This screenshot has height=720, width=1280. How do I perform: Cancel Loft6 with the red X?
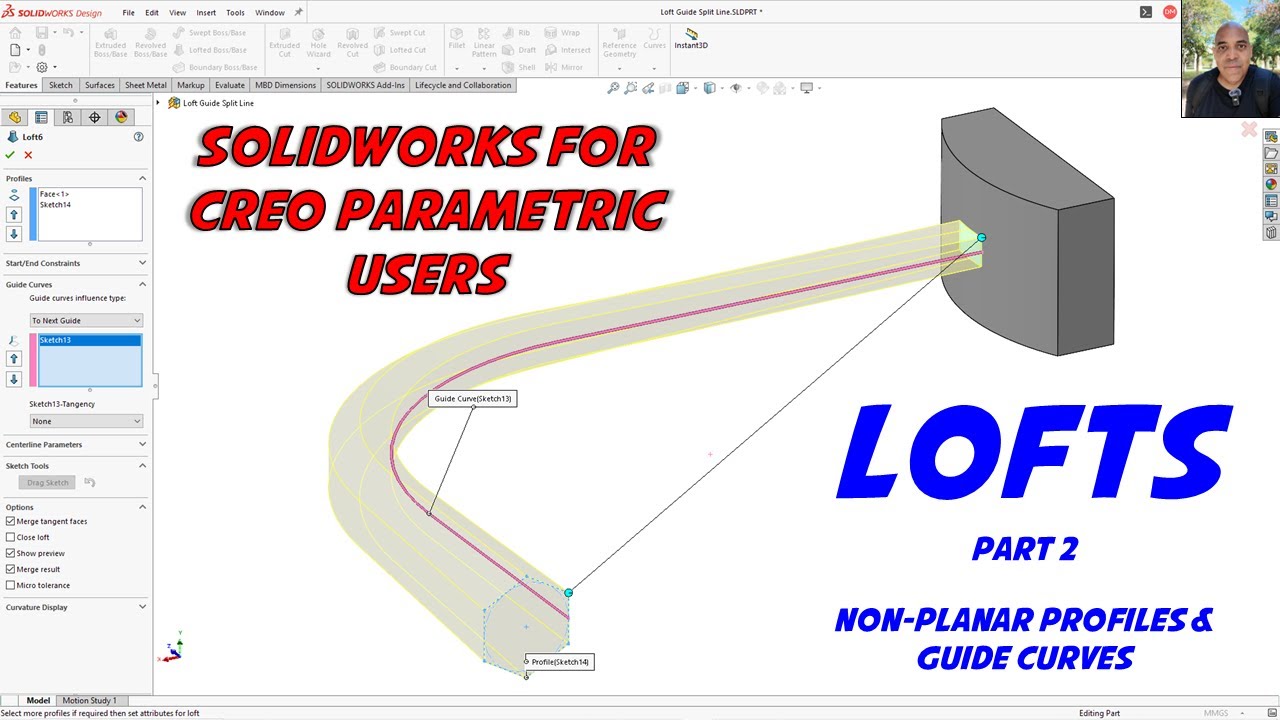click(x=28, y=155)
